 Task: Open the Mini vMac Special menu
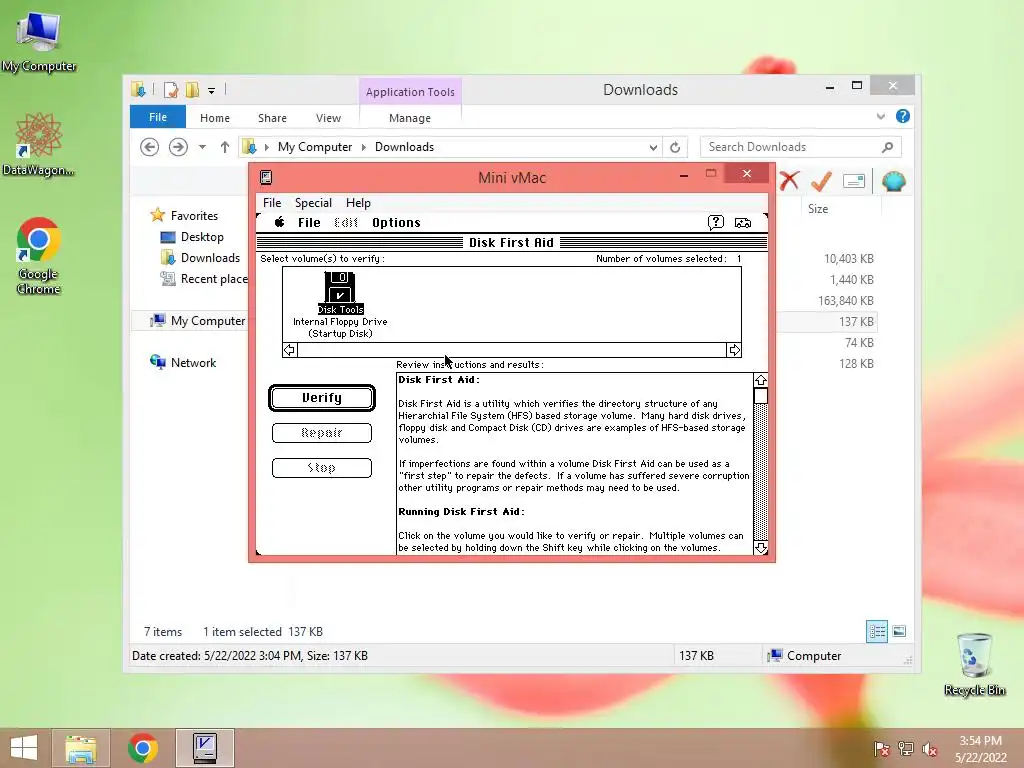[313, 202]
